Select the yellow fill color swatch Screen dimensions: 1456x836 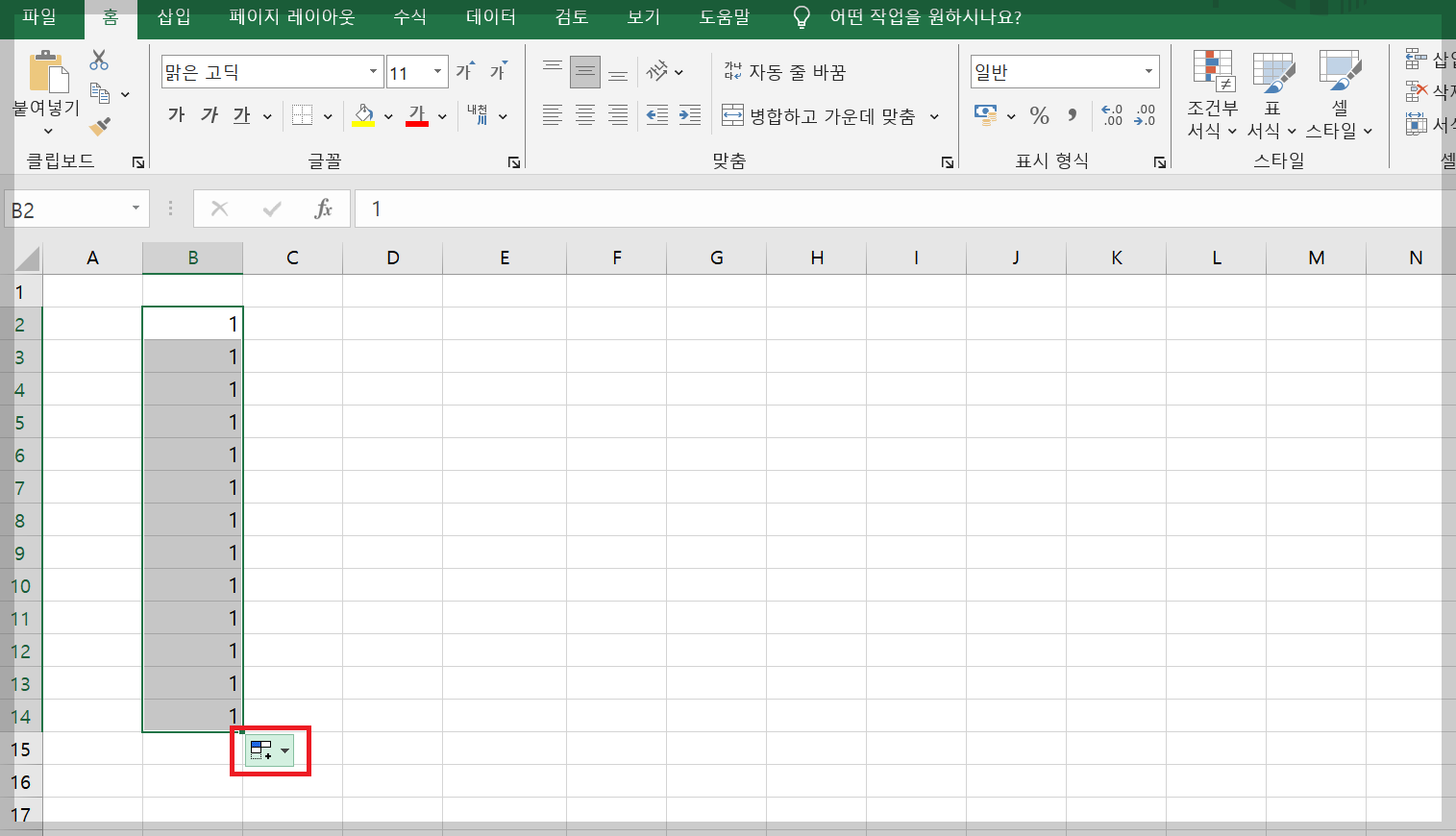365,123
